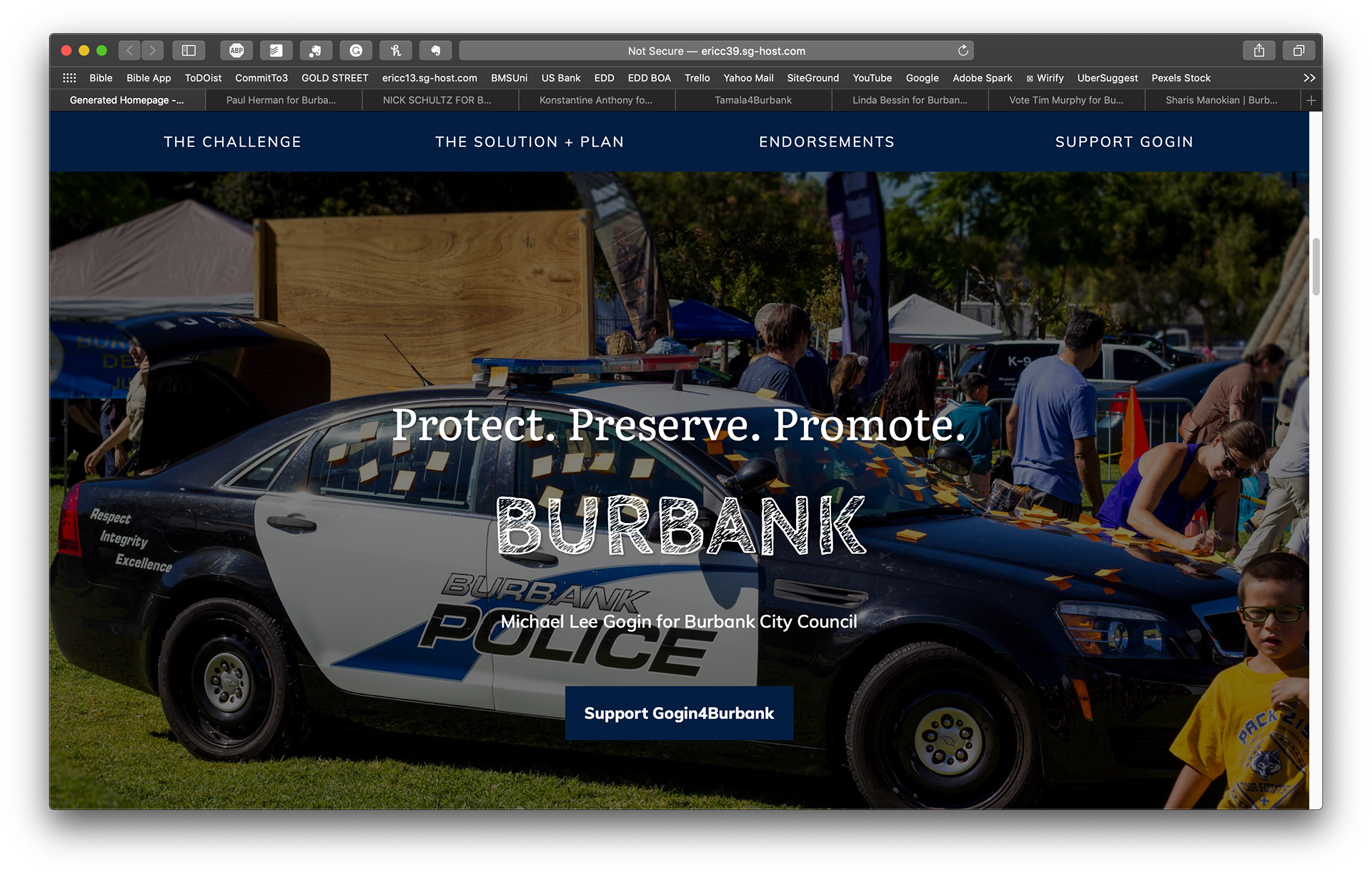
Task: Click the Safari forward arrow button
Action: pyautogui.click(x=152, y=51)
